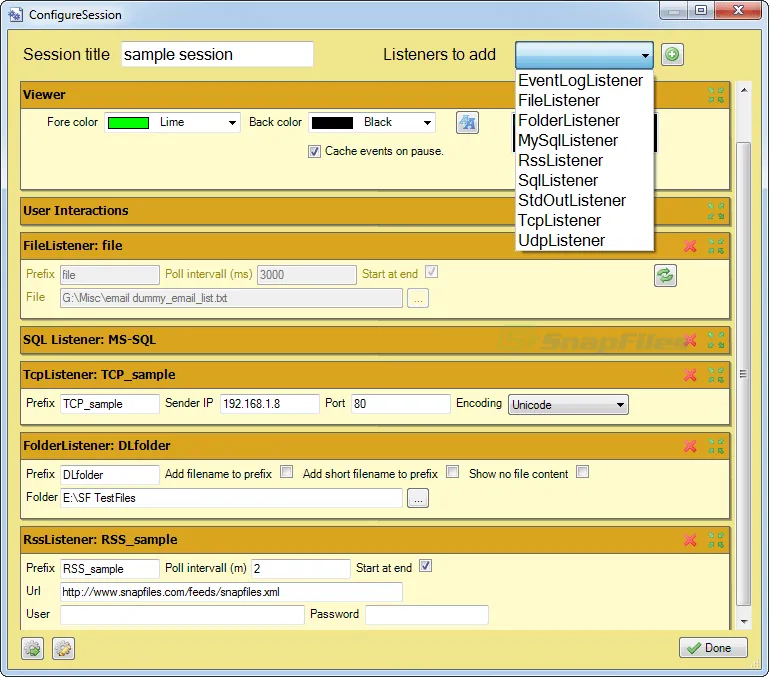Collapse the RssListener section arrows icon
This screenshot has height=677, width=769.
pyautogui.click(x=716, y=540)
